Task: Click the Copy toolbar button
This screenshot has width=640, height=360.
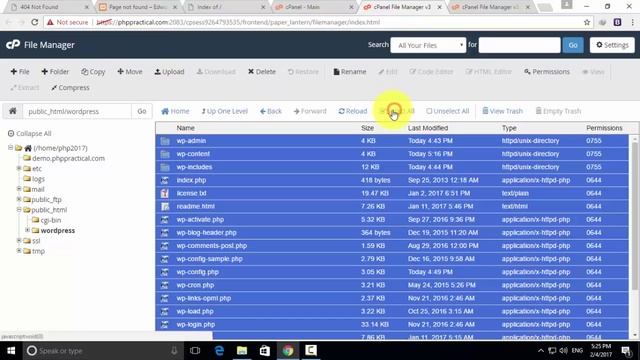Action: point(93,72)
